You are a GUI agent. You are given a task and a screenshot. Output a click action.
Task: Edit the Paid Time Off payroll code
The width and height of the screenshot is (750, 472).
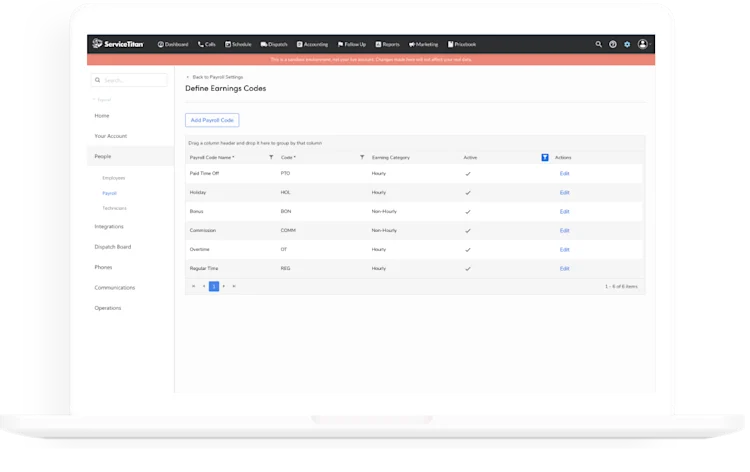click(564, 174)
